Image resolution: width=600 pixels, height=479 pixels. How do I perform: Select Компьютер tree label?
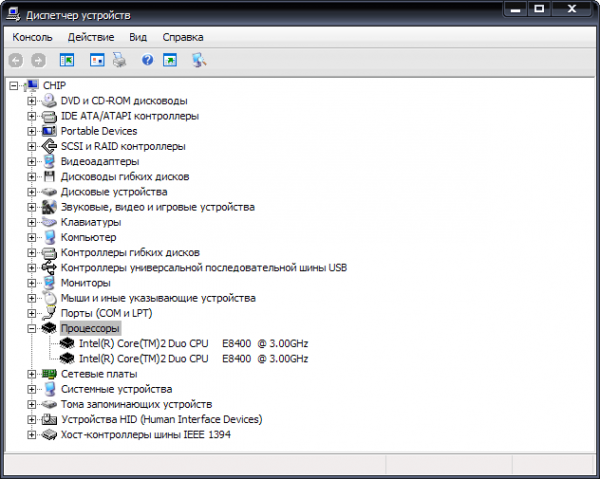[88, 237]
